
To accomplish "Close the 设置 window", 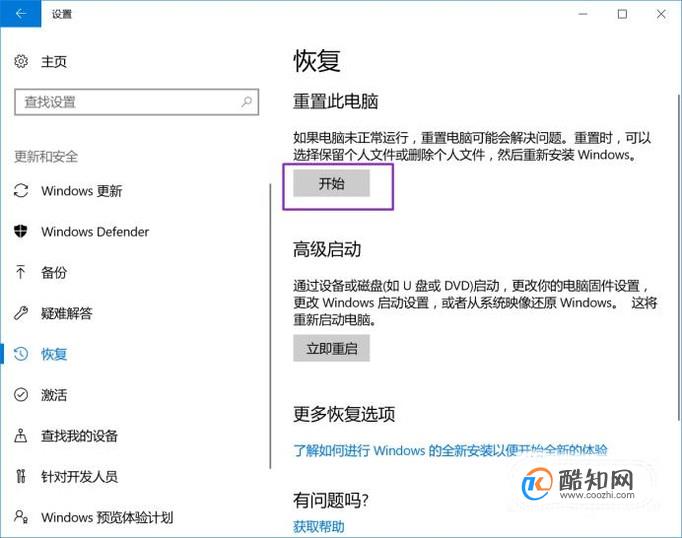I will pos(661,14).
